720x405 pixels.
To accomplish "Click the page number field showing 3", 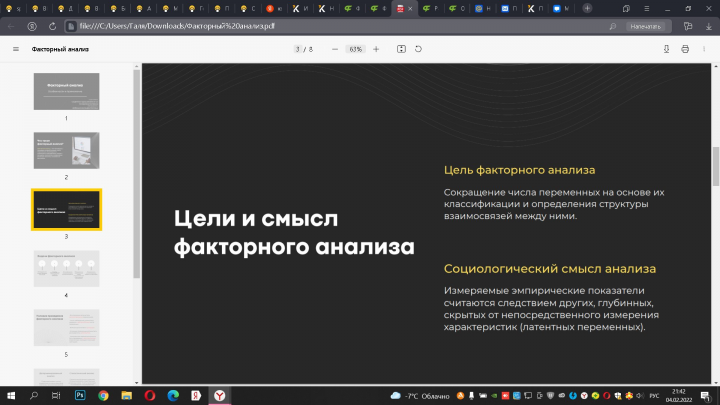I will pyautogui.click(x=298, y=49).
